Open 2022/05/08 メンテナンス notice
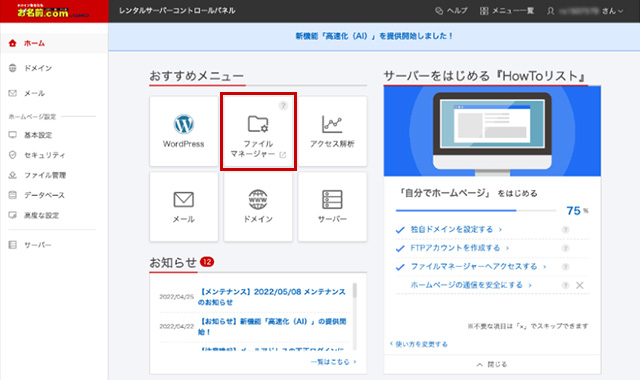 click(x=272, y=297)
